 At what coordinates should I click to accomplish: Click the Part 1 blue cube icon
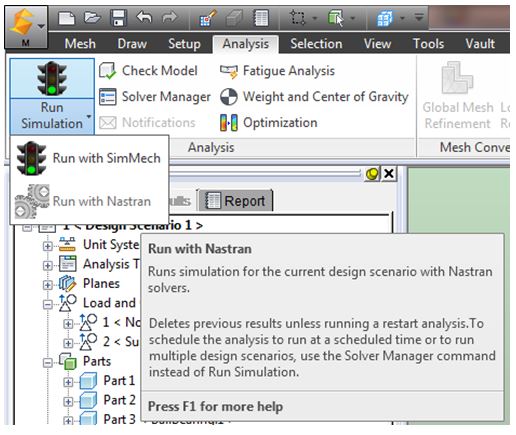point(88,381)
